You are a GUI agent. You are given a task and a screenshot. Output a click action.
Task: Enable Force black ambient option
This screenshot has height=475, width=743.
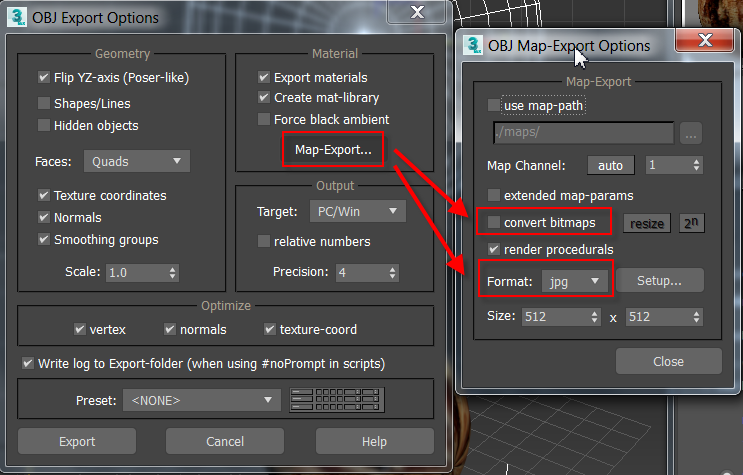click(263, 119)
